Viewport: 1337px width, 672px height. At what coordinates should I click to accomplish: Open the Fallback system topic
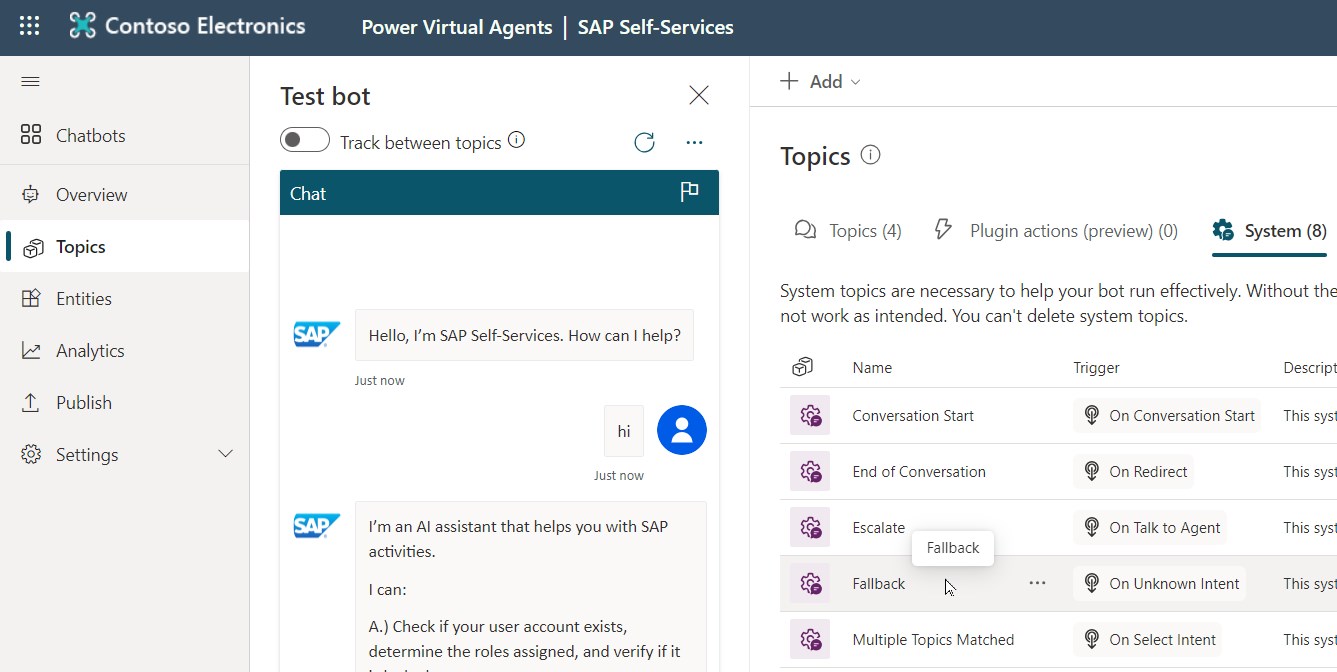[x=879, y=584]
